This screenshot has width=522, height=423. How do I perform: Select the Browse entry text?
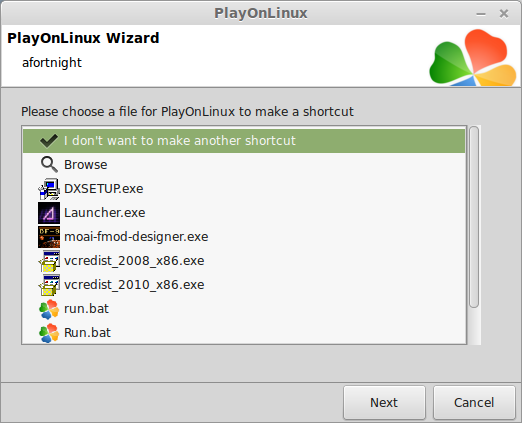[x=86, y=165]
